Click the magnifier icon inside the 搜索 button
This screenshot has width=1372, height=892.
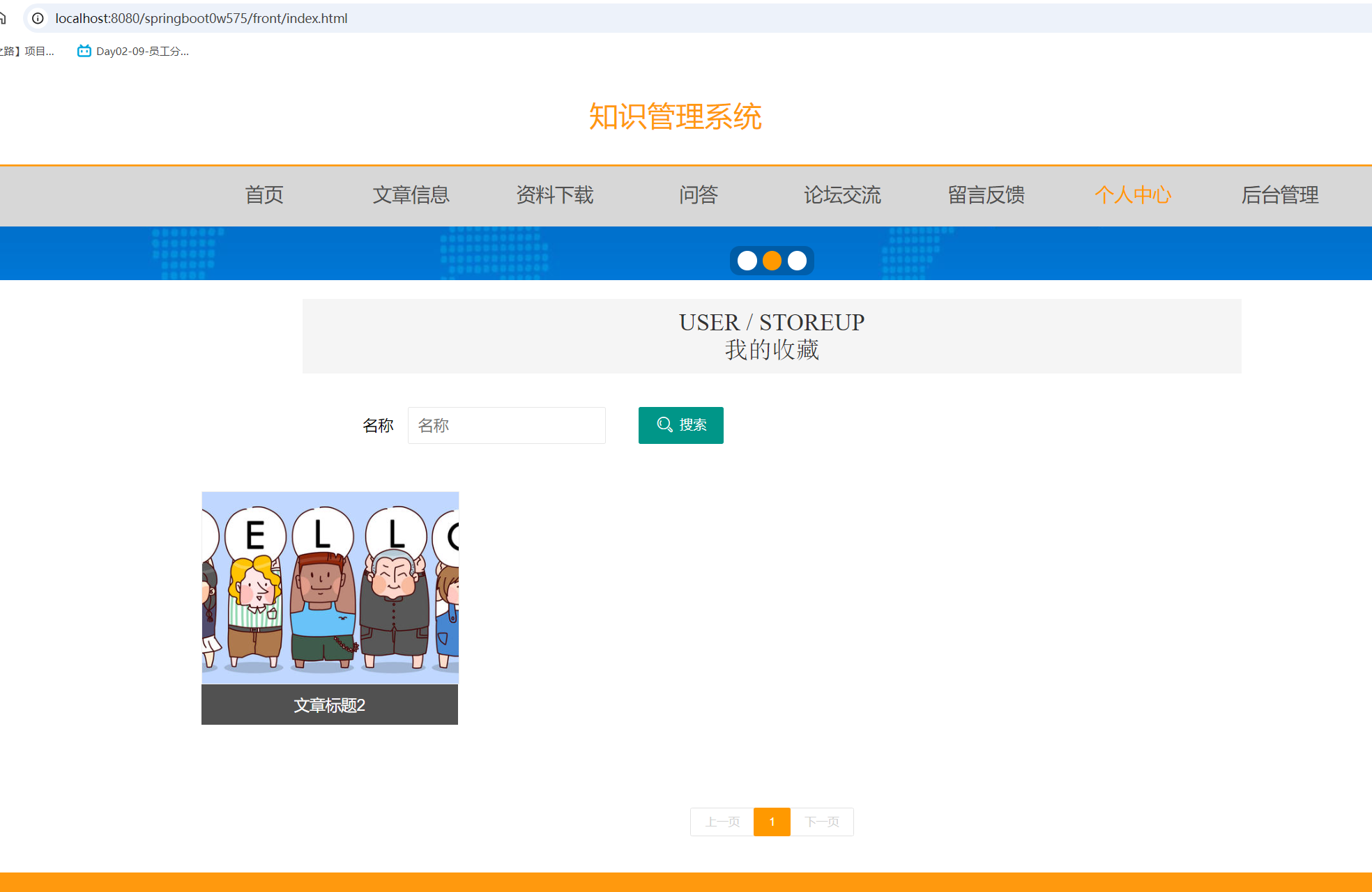664,424
